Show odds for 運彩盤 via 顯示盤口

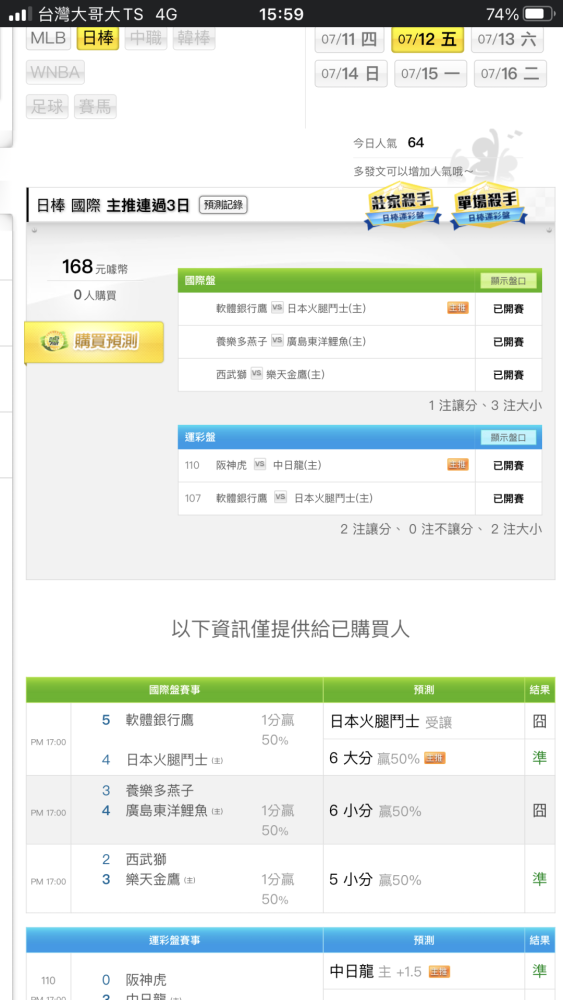pyautogui.click(x=508, y=438)
